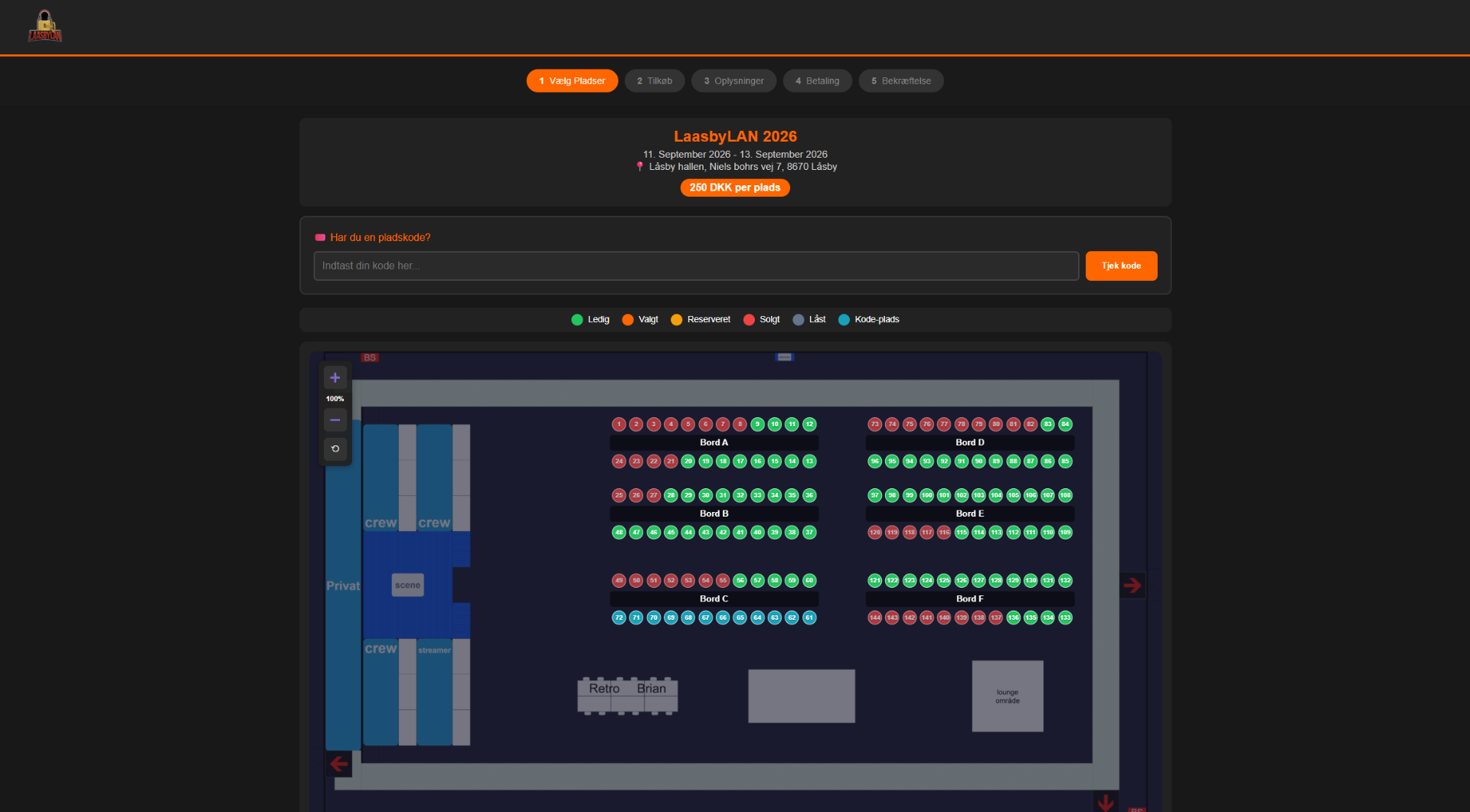
Task: Click the green Ledig legend swatch
Action: (x=577, y=320)
